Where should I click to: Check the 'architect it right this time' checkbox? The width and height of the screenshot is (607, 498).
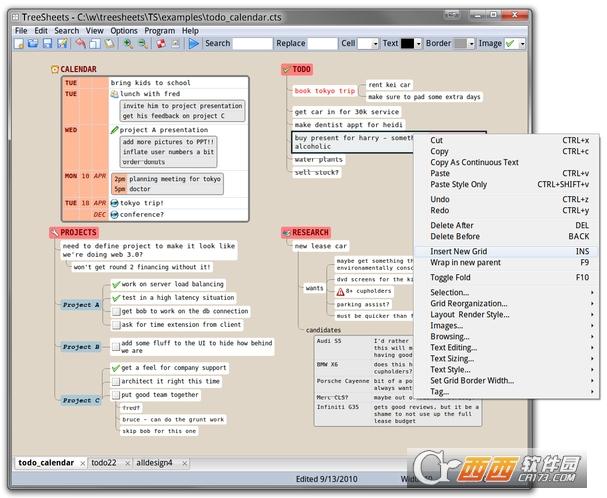point(114,381)
